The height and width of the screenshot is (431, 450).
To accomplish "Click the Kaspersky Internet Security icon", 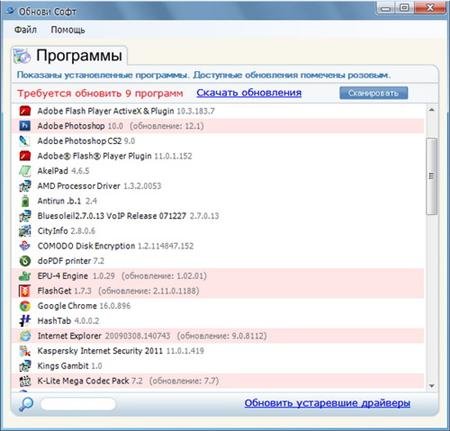I will 25,351.
